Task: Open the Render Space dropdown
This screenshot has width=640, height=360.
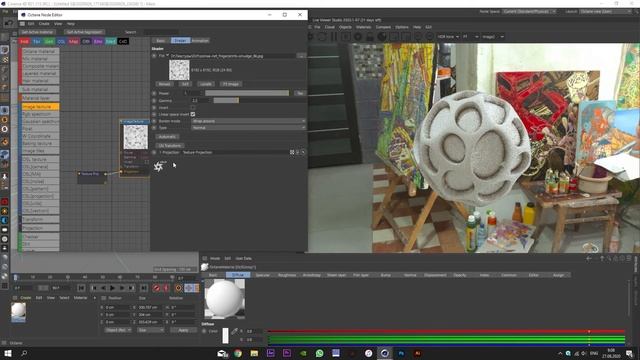Action: (529, 11)
